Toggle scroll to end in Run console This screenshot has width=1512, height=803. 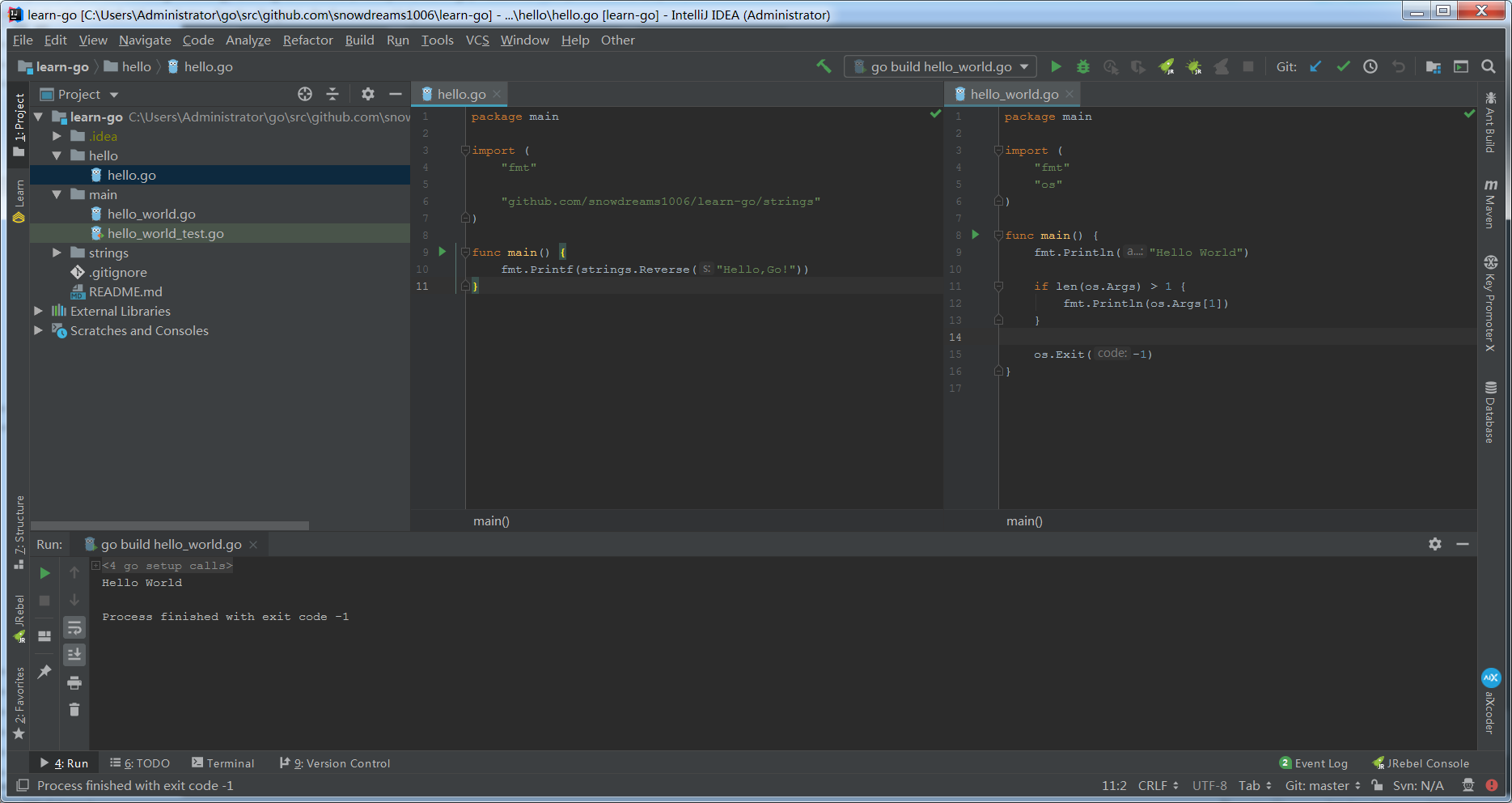click(74, 654)
